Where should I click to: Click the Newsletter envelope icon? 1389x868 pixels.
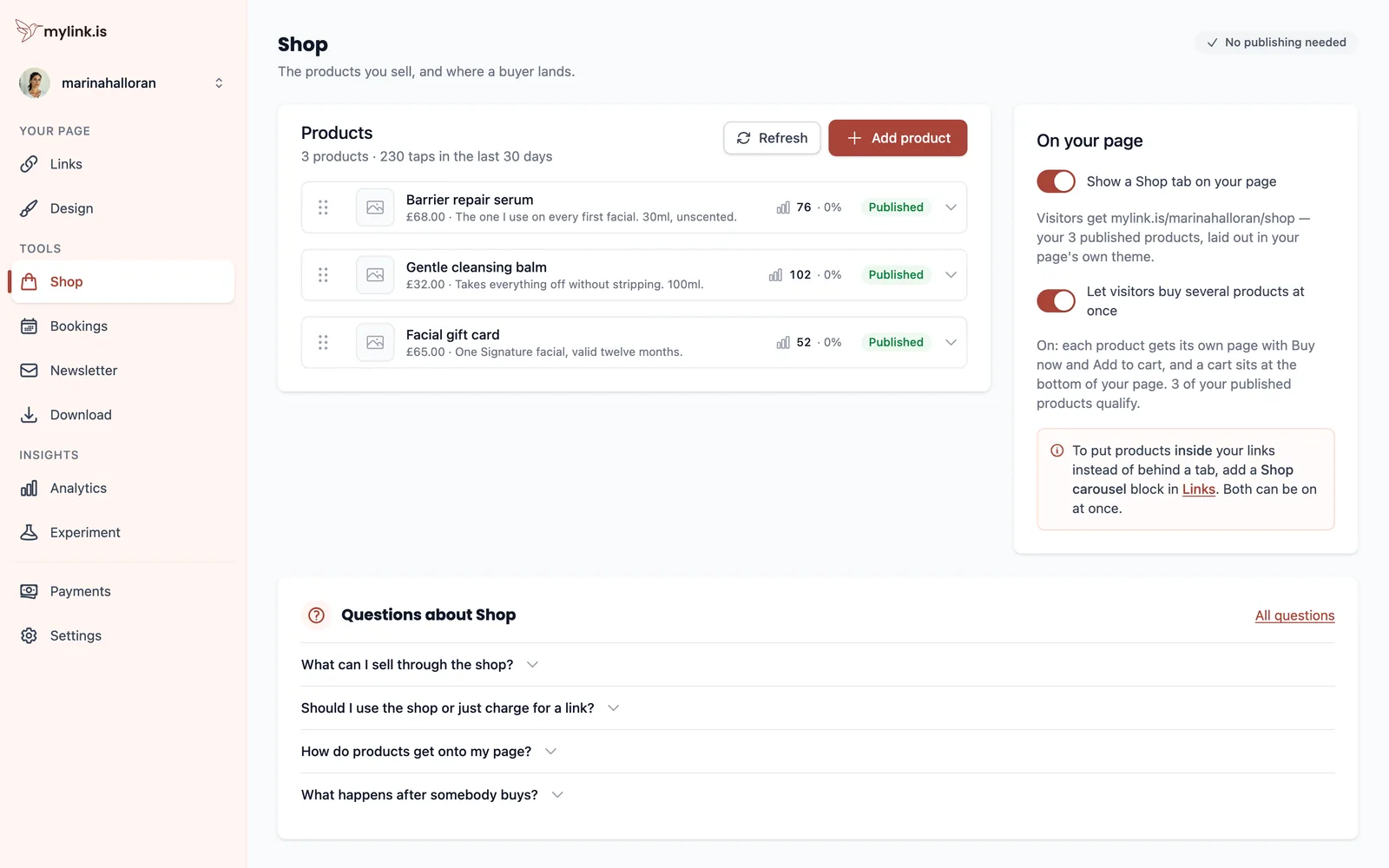(x=29, y=371)
